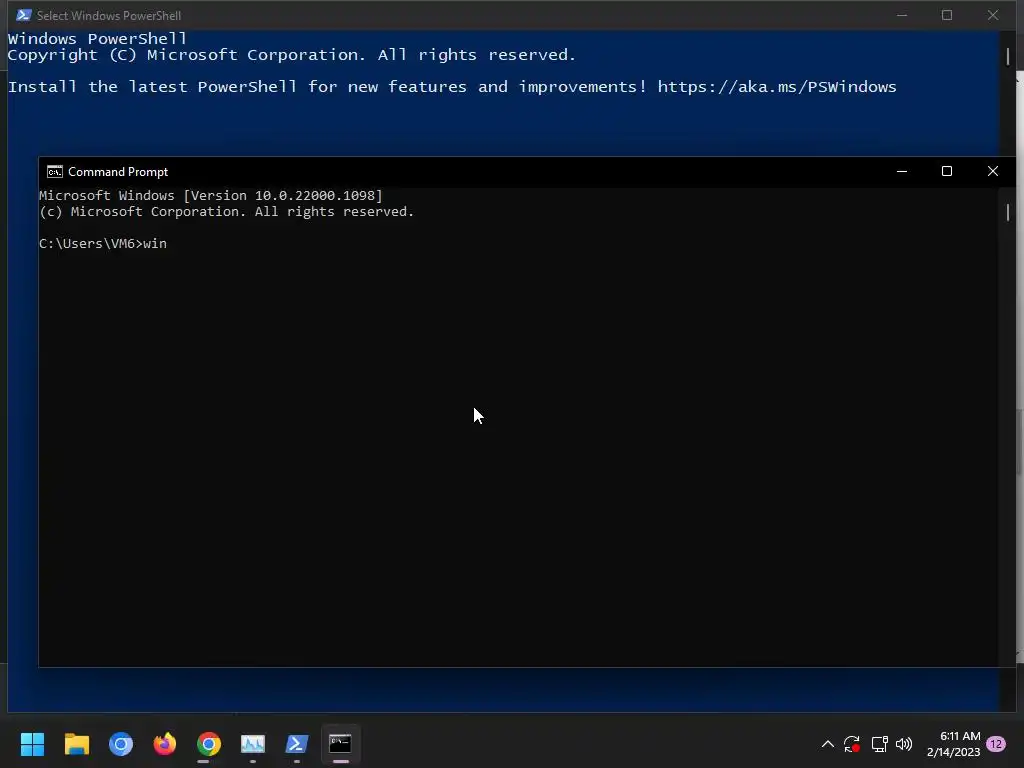Minimize the Command Prompt window
Screen dimensions: 1024x768
click(902, 171)
